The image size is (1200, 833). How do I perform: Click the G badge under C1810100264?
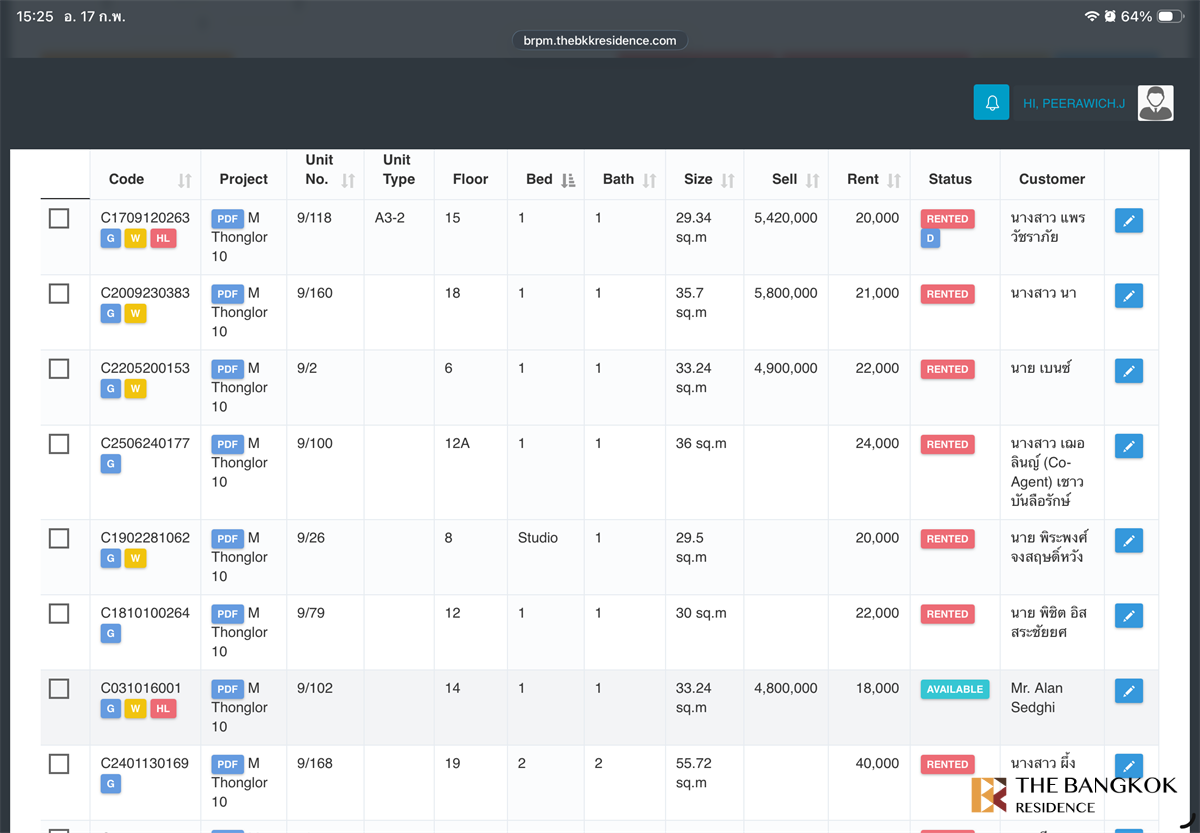[111, 633]
